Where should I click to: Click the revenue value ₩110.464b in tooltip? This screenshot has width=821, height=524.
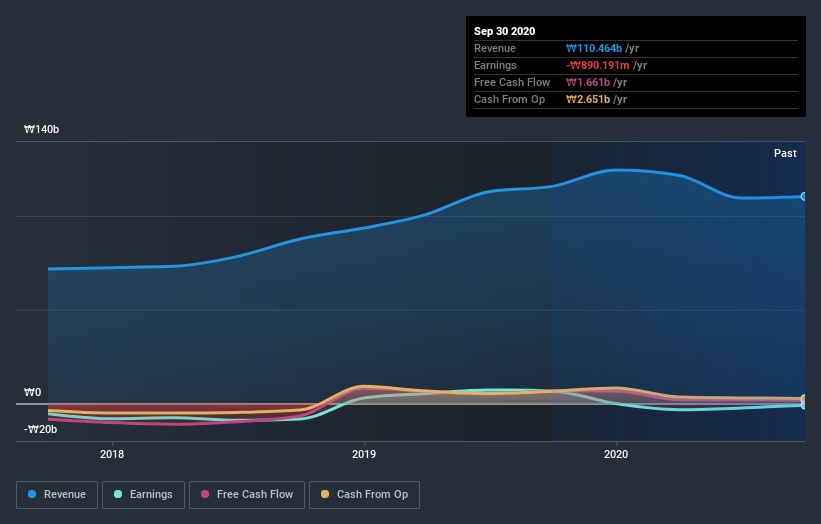pos(594,48)
